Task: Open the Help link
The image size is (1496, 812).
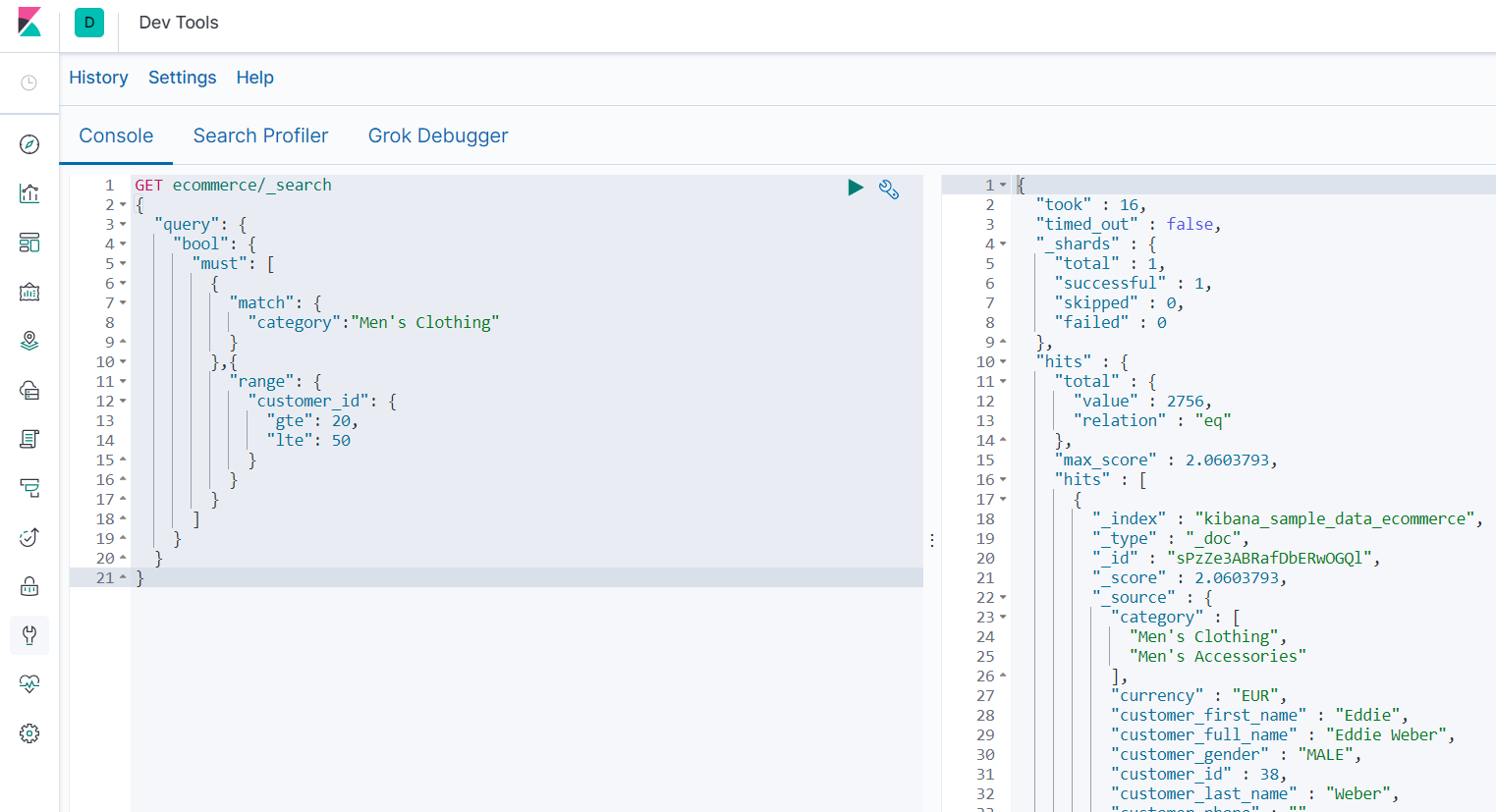Action: (x=254, y=78)
